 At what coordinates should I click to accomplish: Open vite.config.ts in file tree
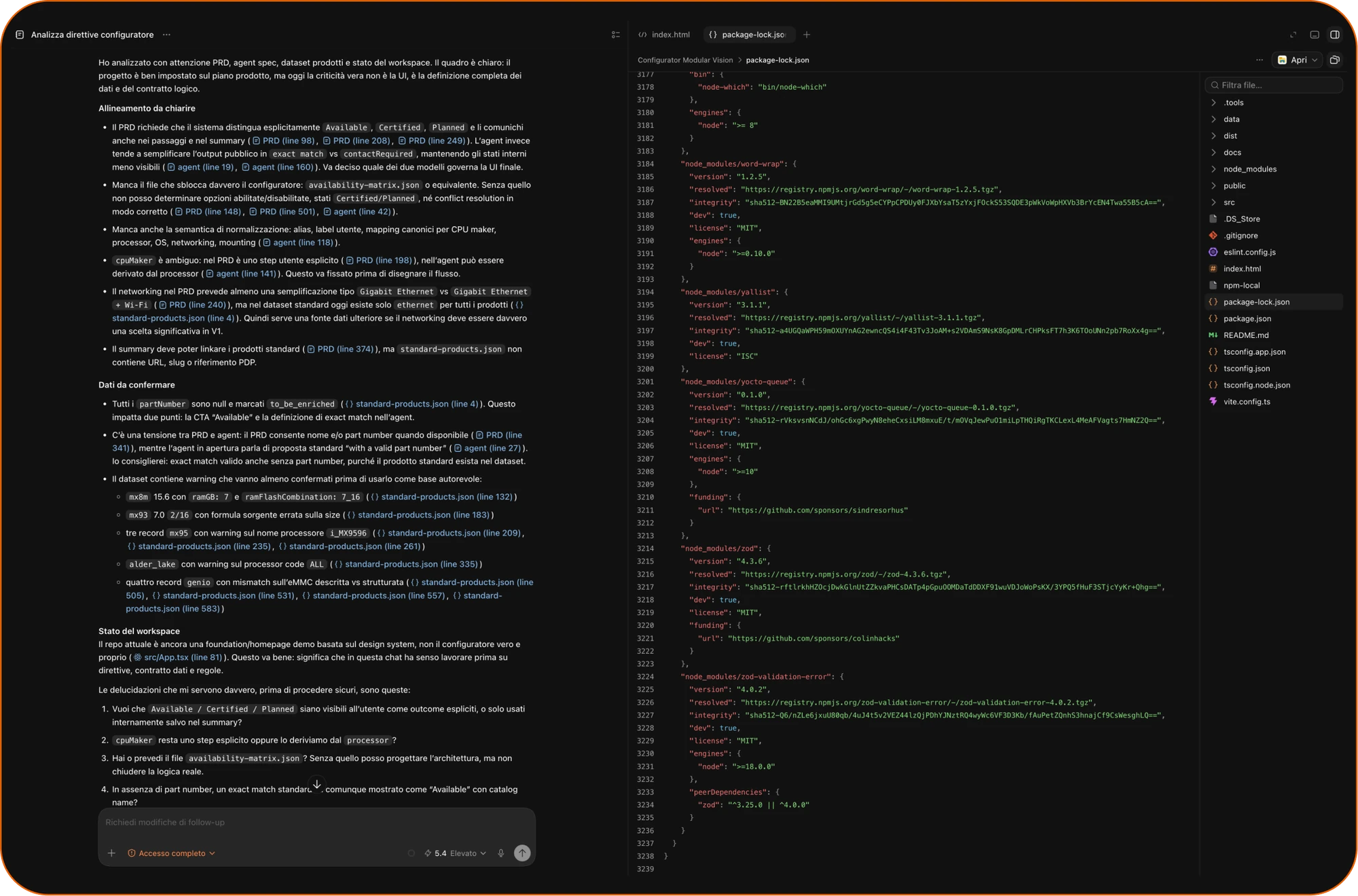pyautogui.click(x=1274, y=402)
